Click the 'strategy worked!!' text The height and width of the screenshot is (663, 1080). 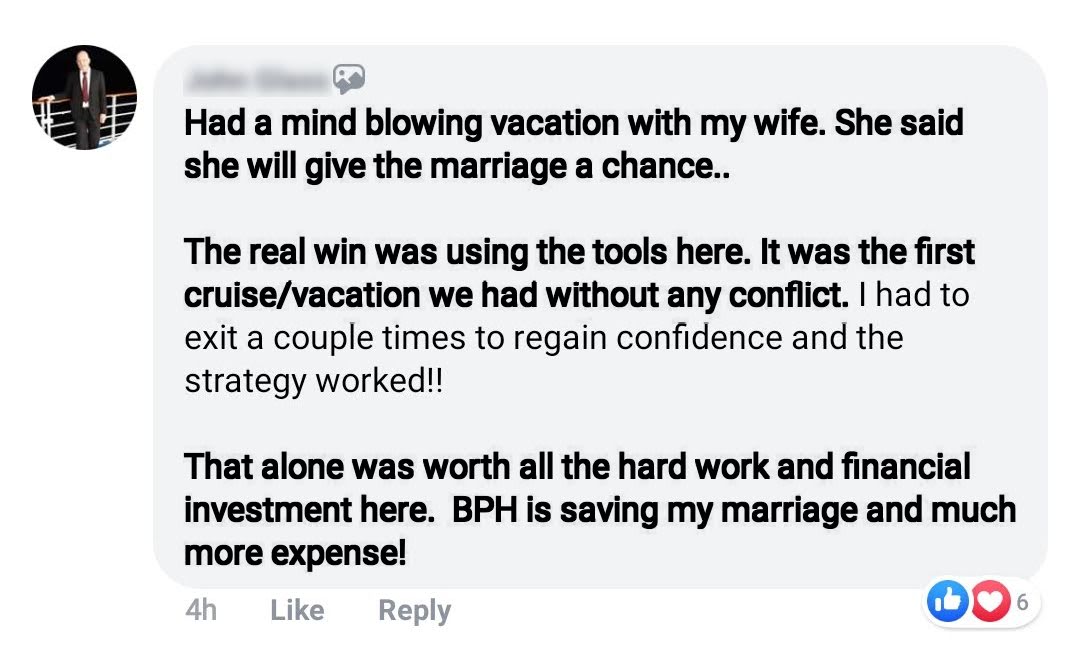[x=312, y=381]
